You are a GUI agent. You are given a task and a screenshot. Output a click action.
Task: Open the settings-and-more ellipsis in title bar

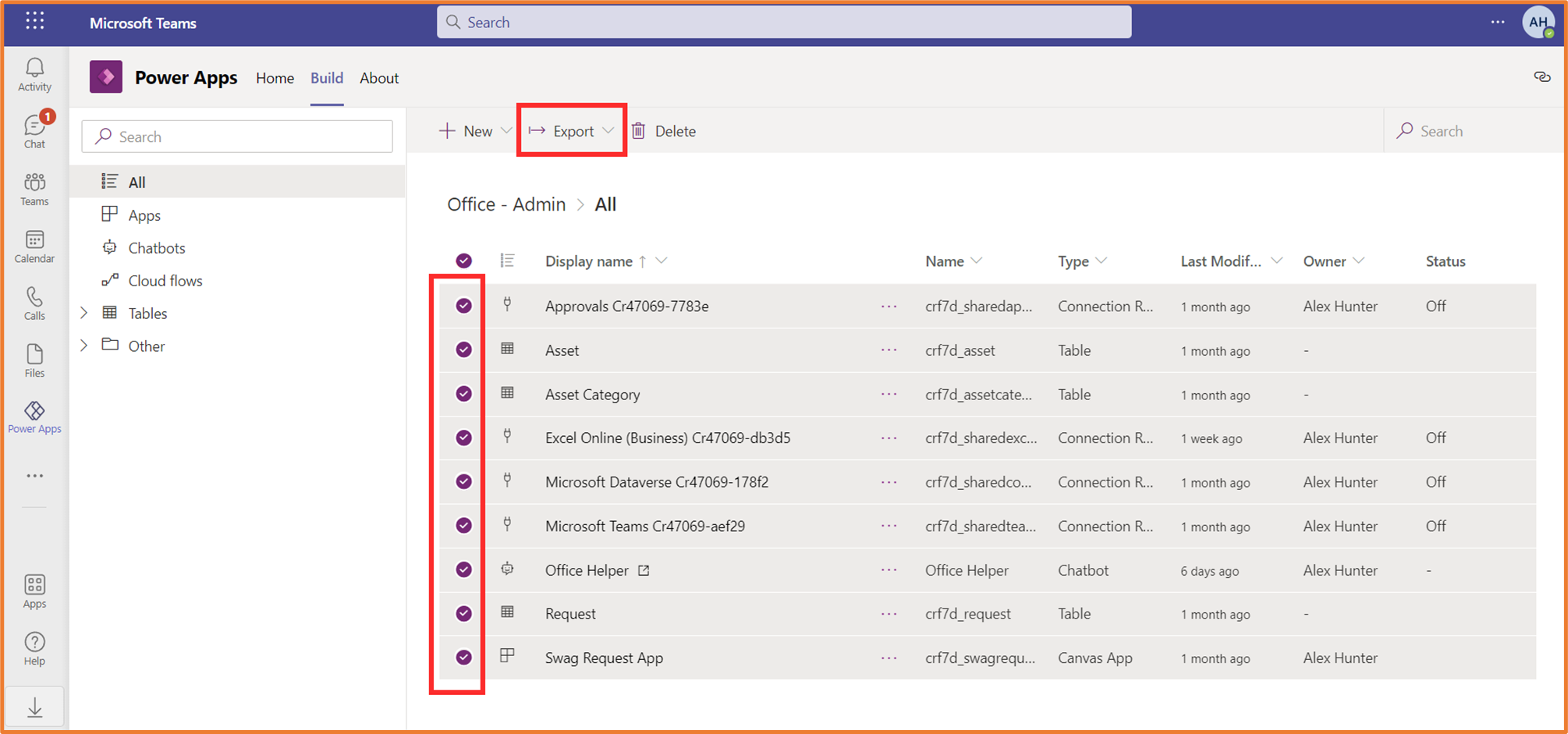[x=1498, y=22]
